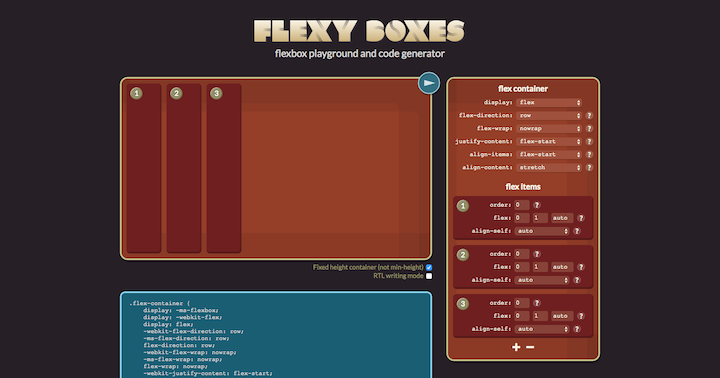Open the flex-wrap dropdown

(549, 129)
